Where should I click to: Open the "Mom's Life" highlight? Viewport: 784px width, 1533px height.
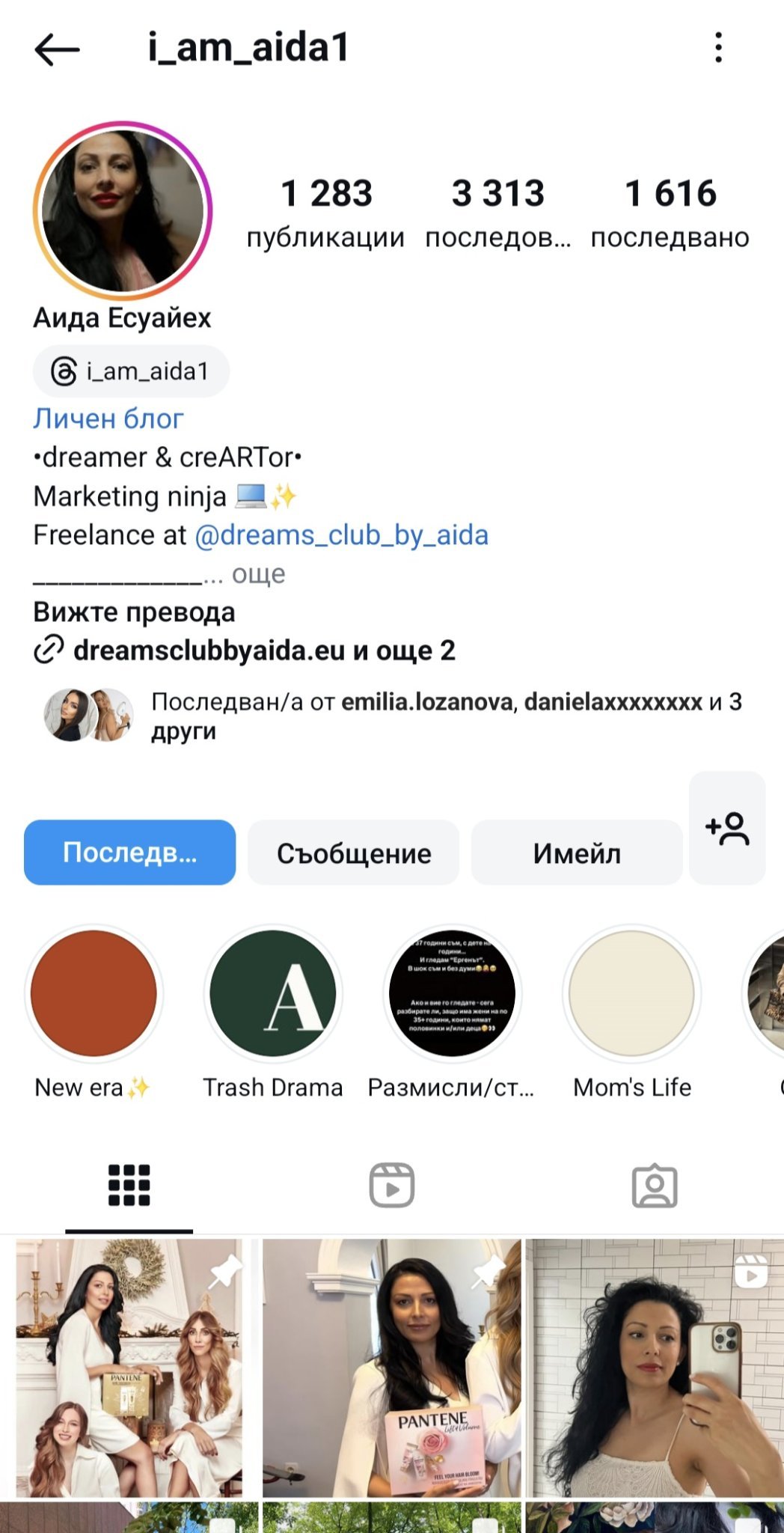pyautogui.click(x=632, y=993)
